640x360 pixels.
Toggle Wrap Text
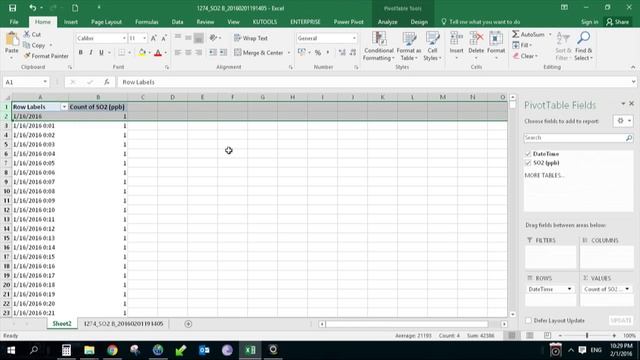251,38
